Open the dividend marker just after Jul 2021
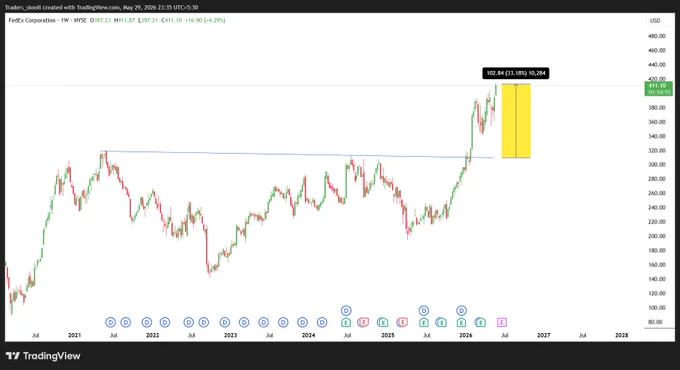The width and height of the screenshot is (680, 370). pos(126,322)
